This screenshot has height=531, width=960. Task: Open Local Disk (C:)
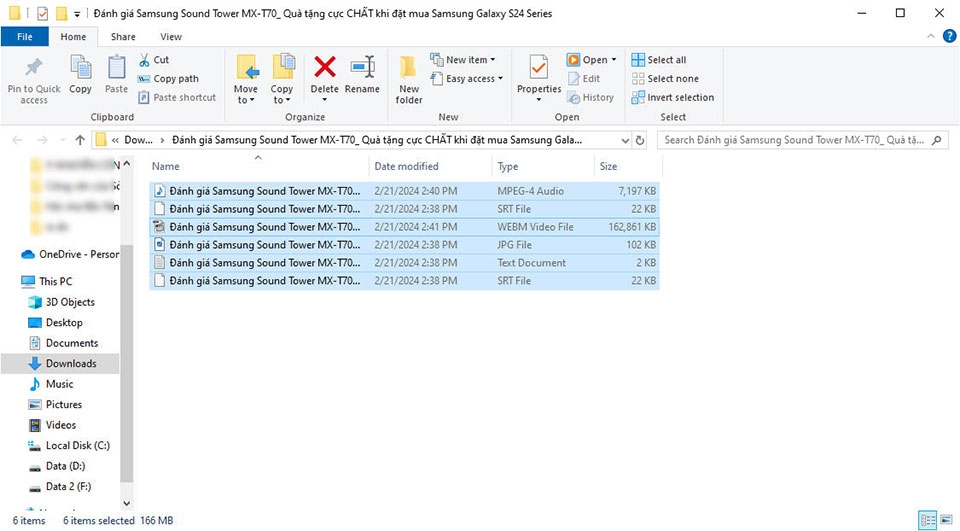click(x=69, y=445)
